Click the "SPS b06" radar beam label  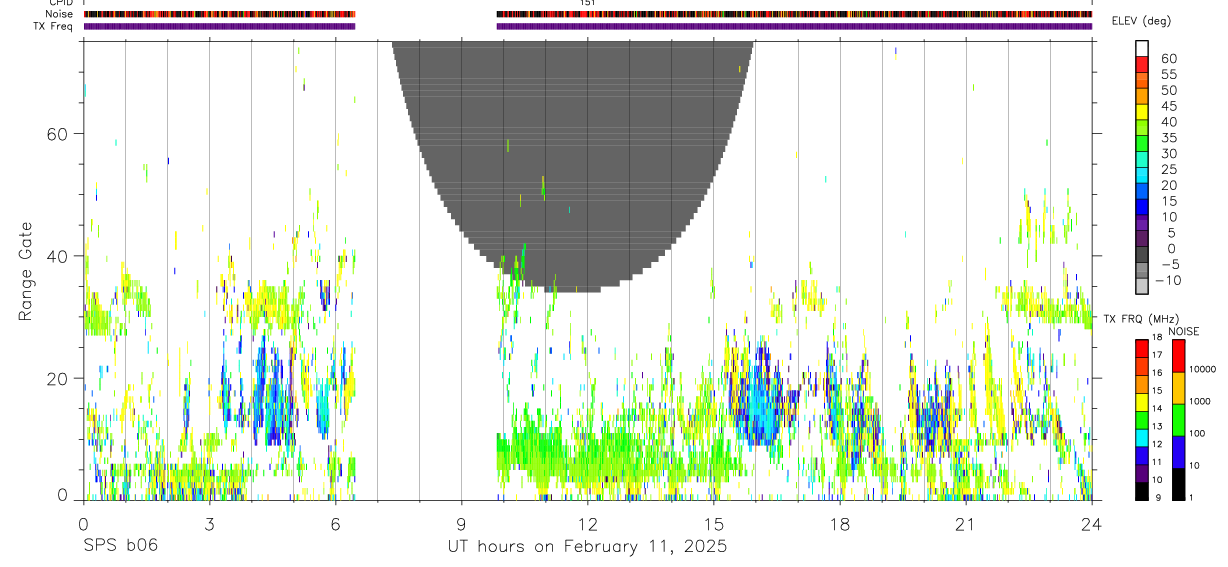coord(120,546)
